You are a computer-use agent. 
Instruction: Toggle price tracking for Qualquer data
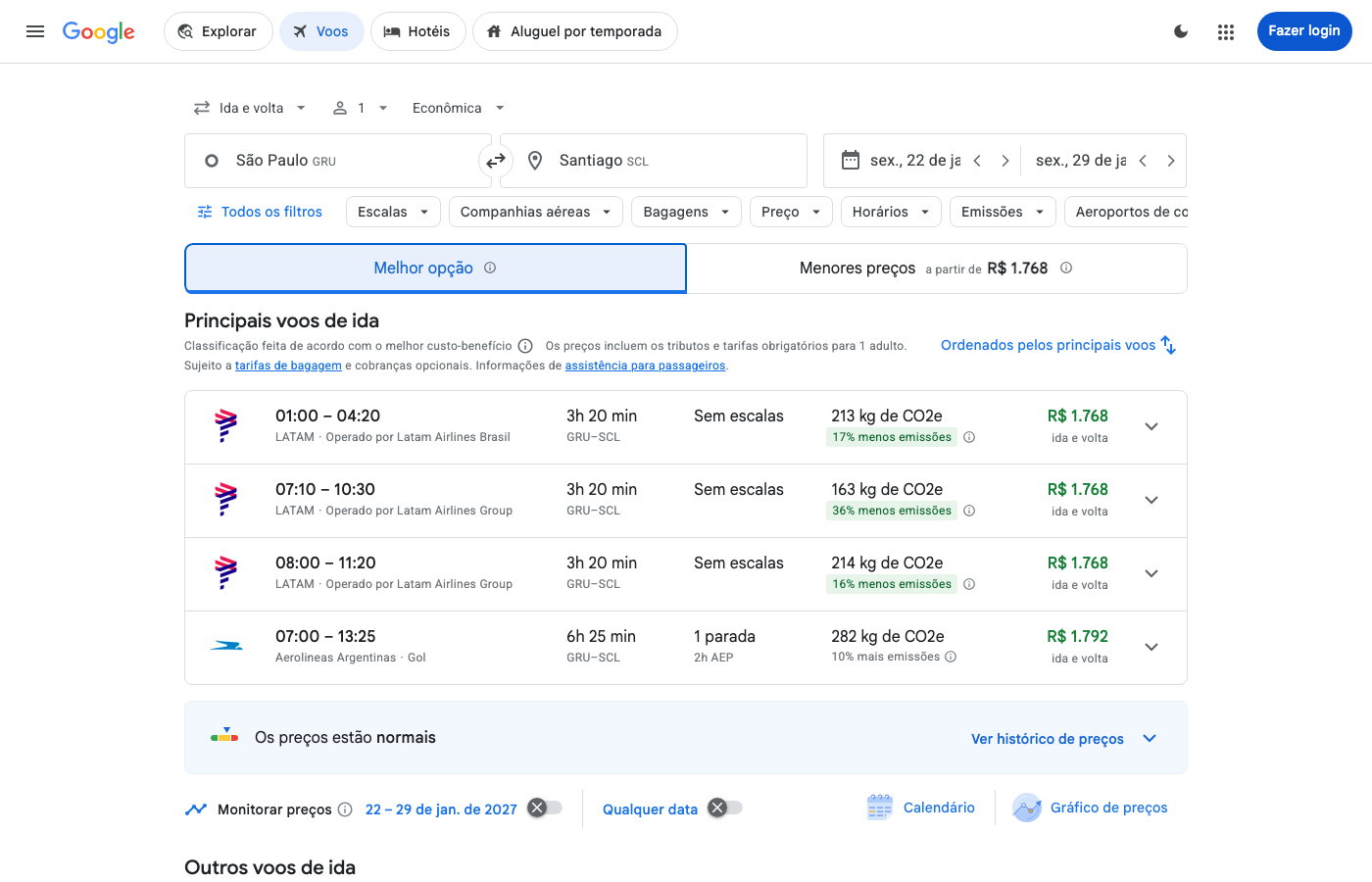point(725,808)
